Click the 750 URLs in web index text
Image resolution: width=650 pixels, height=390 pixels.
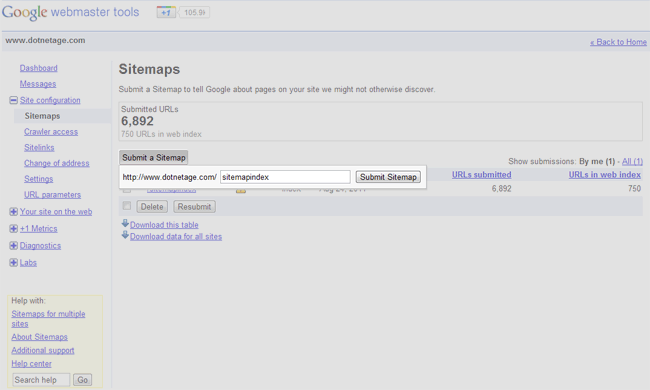161,134
